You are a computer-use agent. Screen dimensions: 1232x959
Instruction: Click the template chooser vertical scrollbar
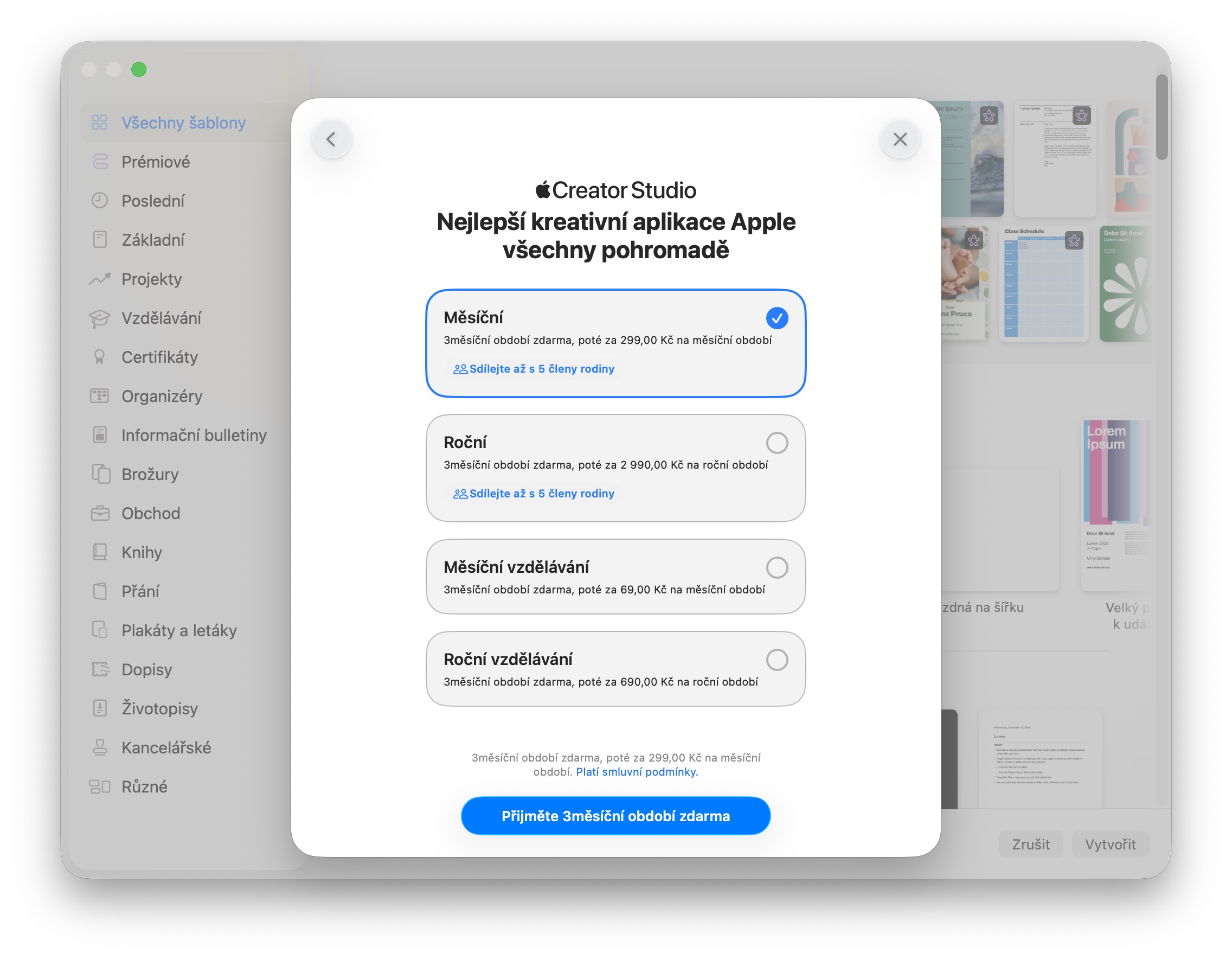pos(1162,117)
